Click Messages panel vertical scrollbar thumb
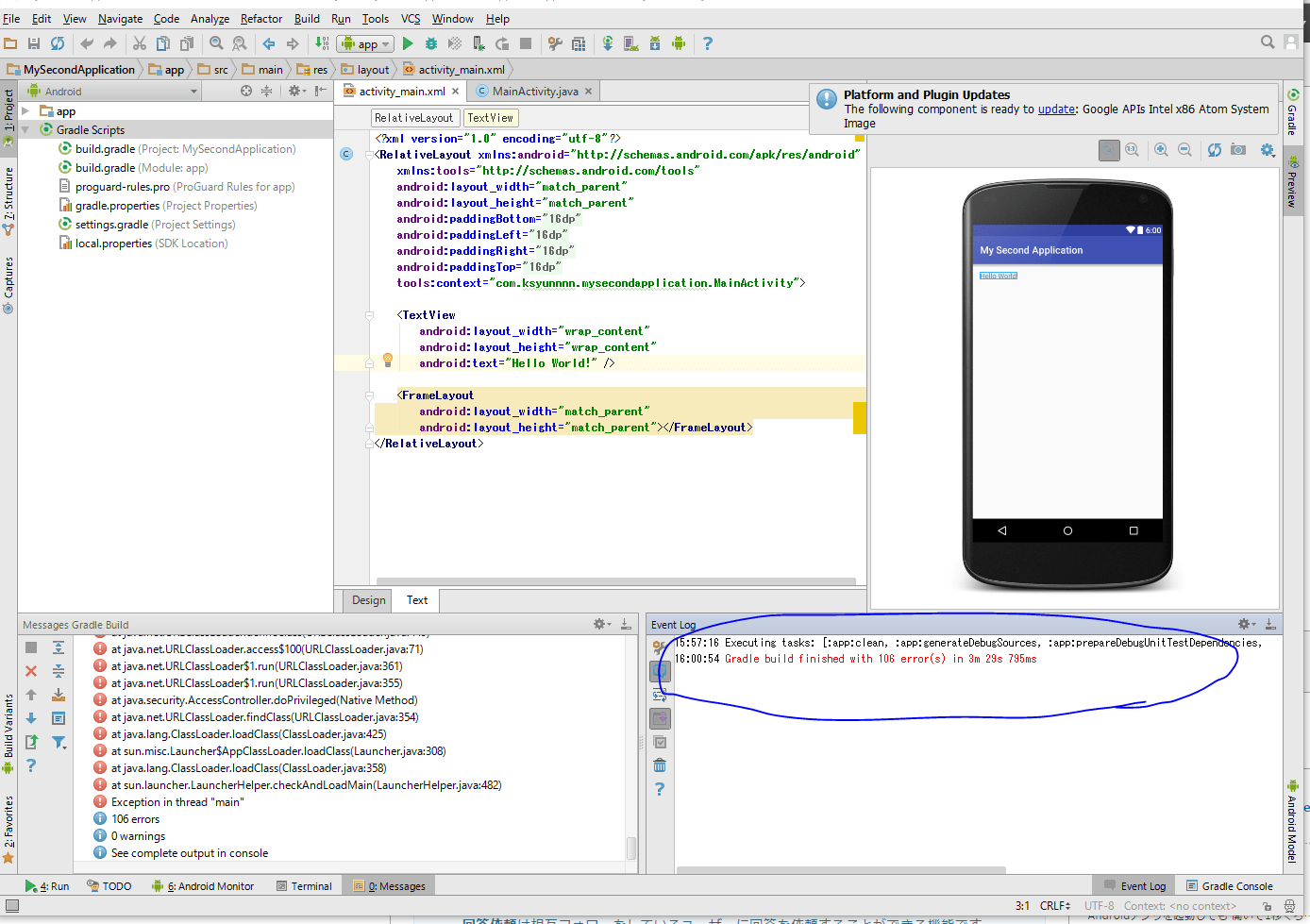1310x924 pixels. point(631,848)
